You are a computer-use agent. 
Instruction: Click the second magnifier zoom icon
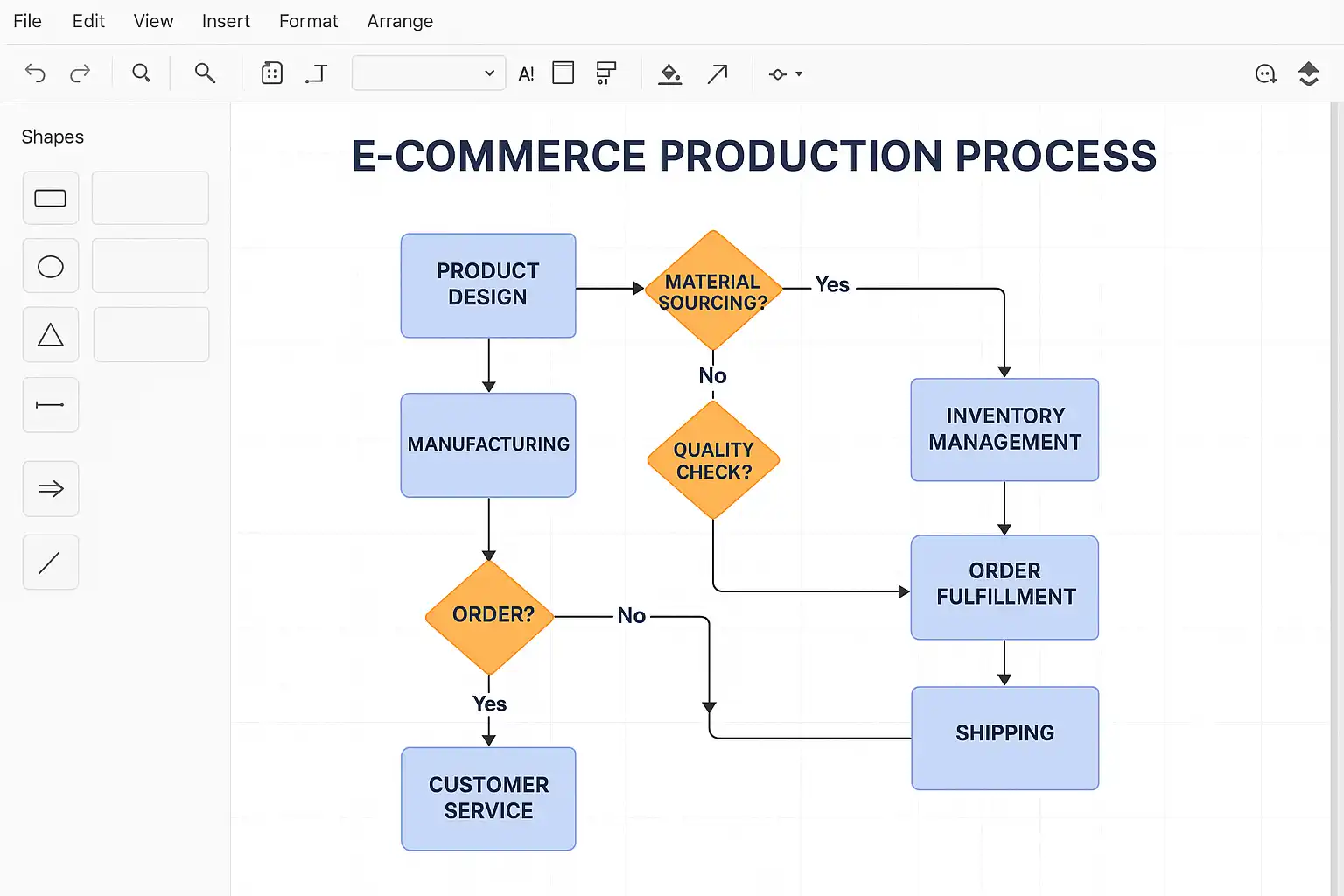pos(205,73)
